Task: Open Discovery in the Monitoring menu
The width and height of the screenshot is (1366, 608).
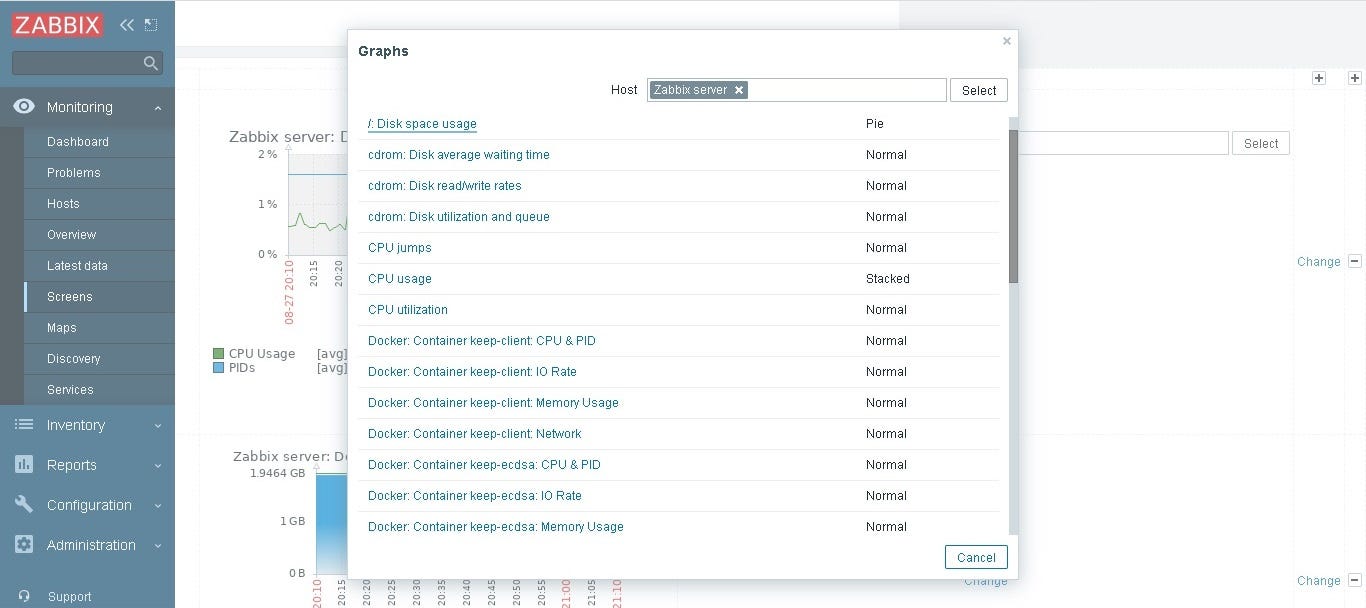Action: tap(74, 359)
